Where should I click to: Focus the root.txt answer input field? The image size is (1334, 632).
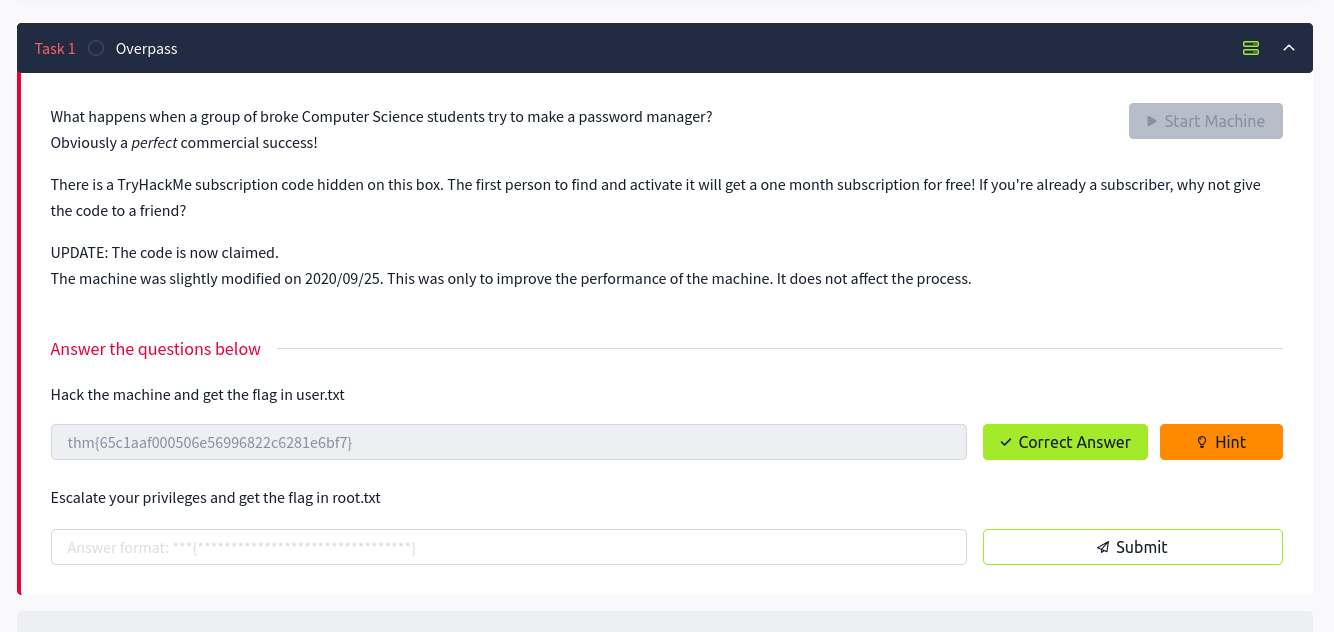coord(508,547)
